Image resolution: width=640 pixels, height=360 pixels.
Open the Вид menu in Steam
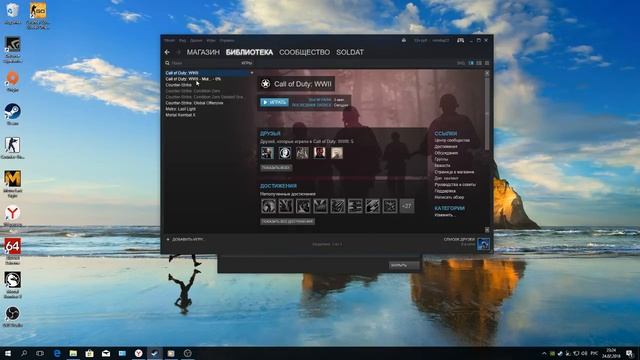tap(182, 40)
